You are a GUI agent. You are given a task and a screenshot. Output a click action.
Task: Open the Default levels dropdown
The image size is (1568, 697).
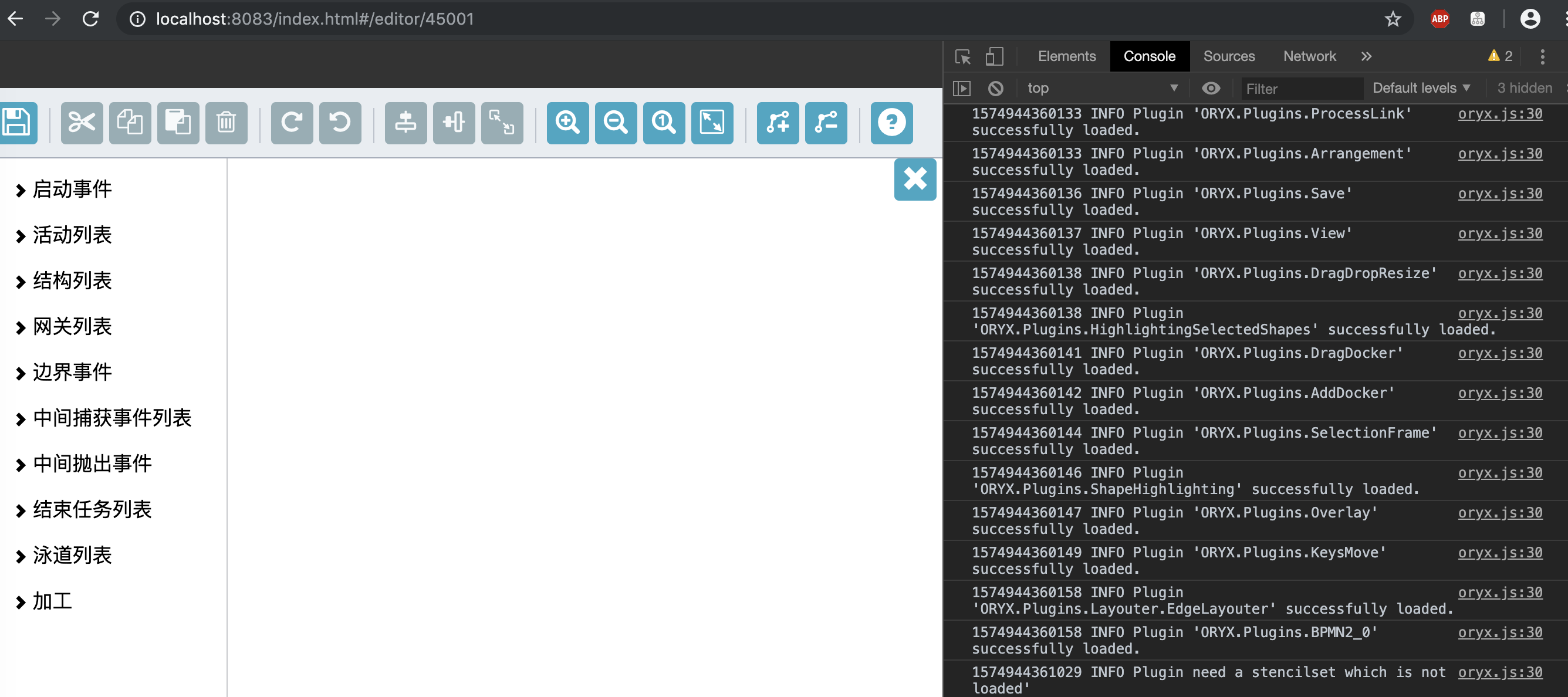pyautogui.click(x=1421, y=88)
